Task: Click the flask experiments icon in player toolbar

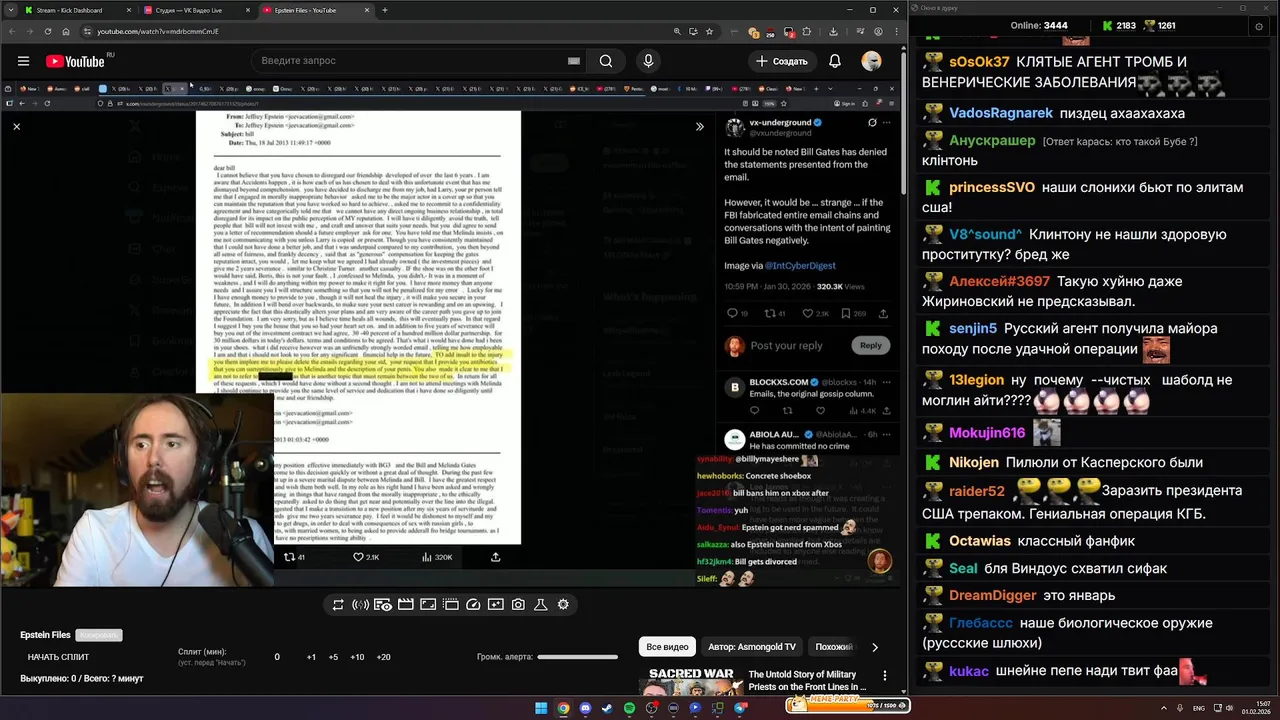Action: click(x=541, y=604)
